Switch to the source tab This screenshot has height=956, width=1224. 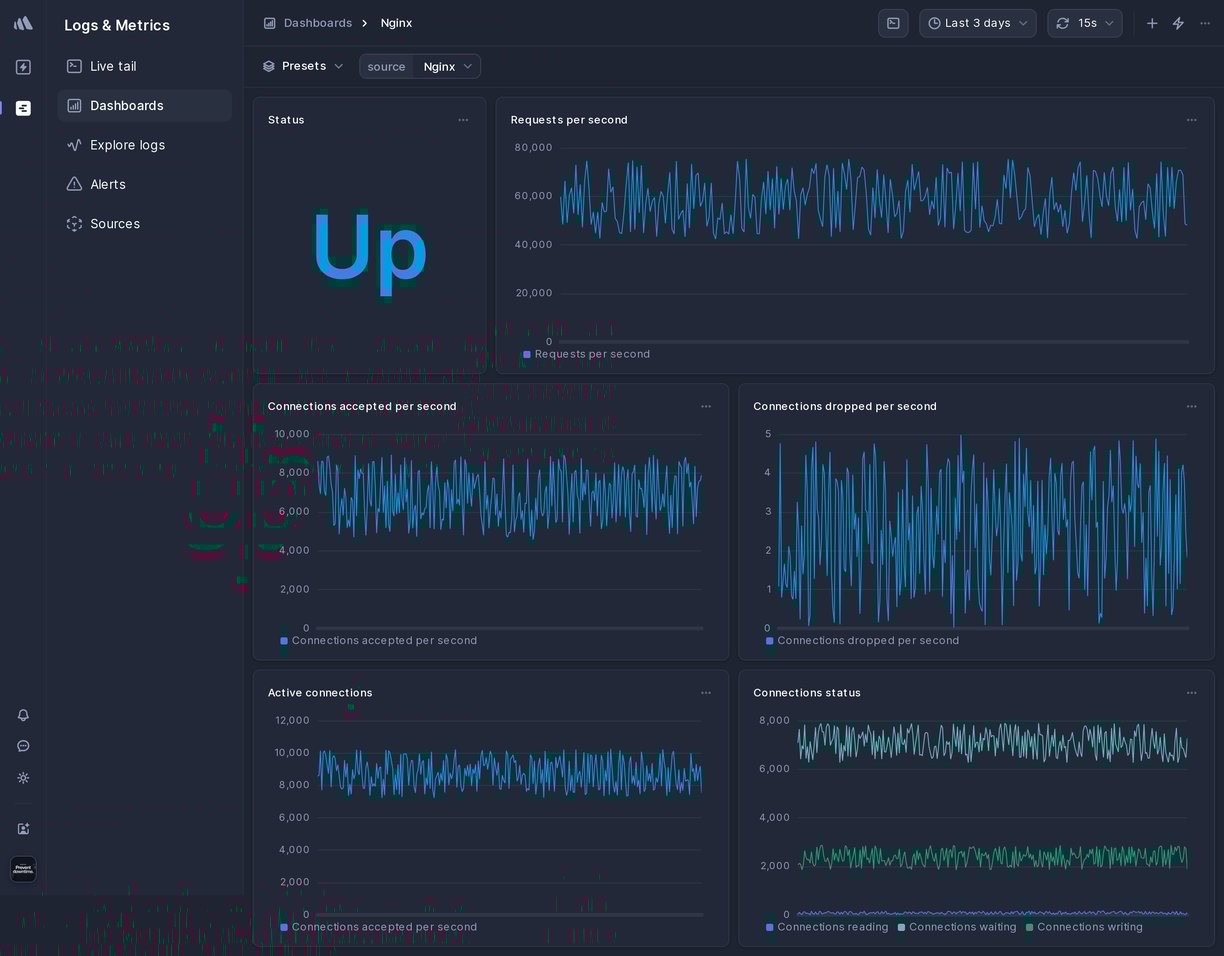click(386, 66)
